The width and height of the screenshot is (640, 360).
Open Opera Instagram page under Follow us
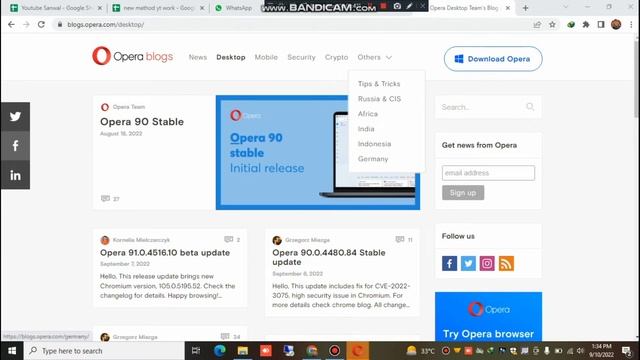pyautogui.click(x=487, y=263)
